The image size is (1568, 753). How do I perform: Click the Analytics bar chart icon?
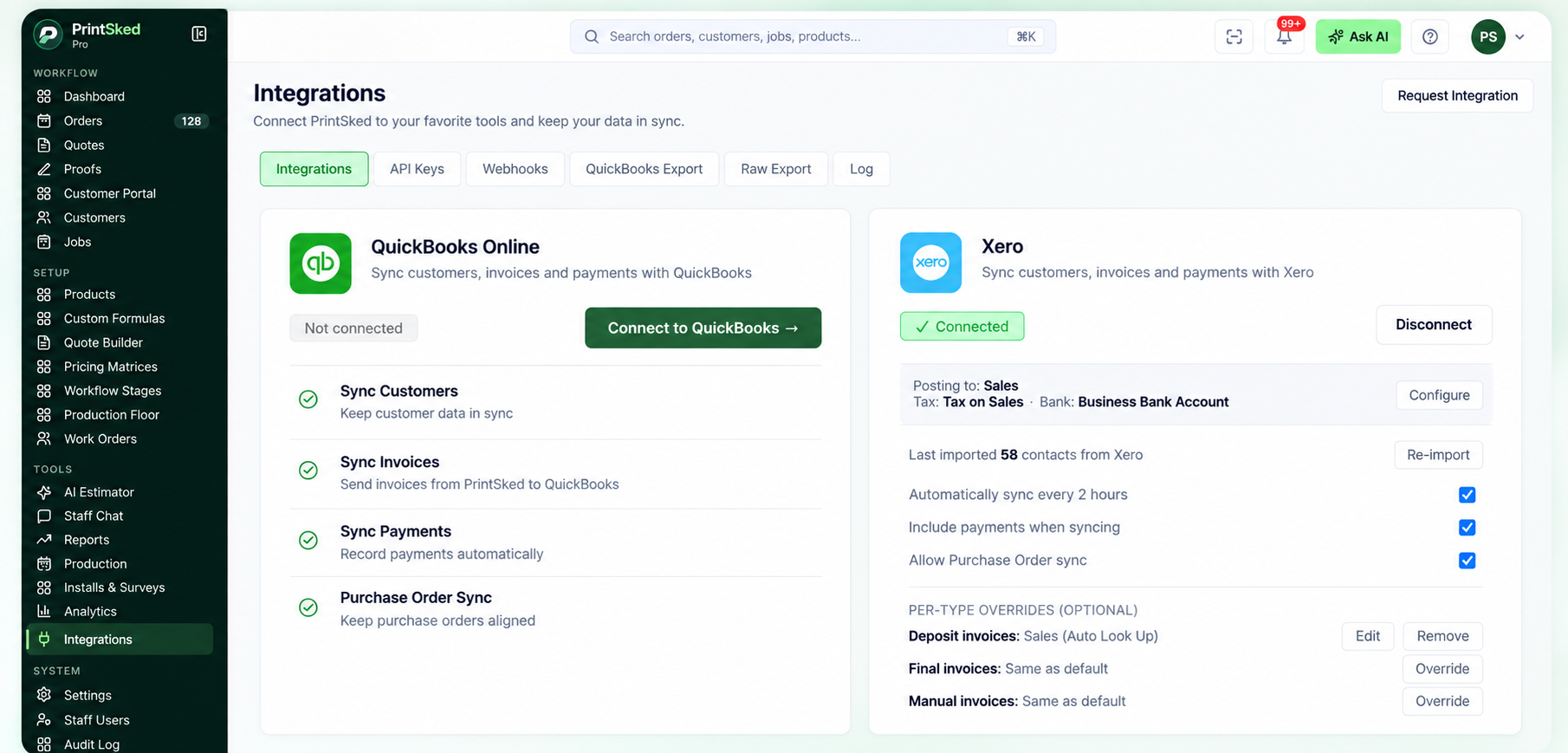44,611
